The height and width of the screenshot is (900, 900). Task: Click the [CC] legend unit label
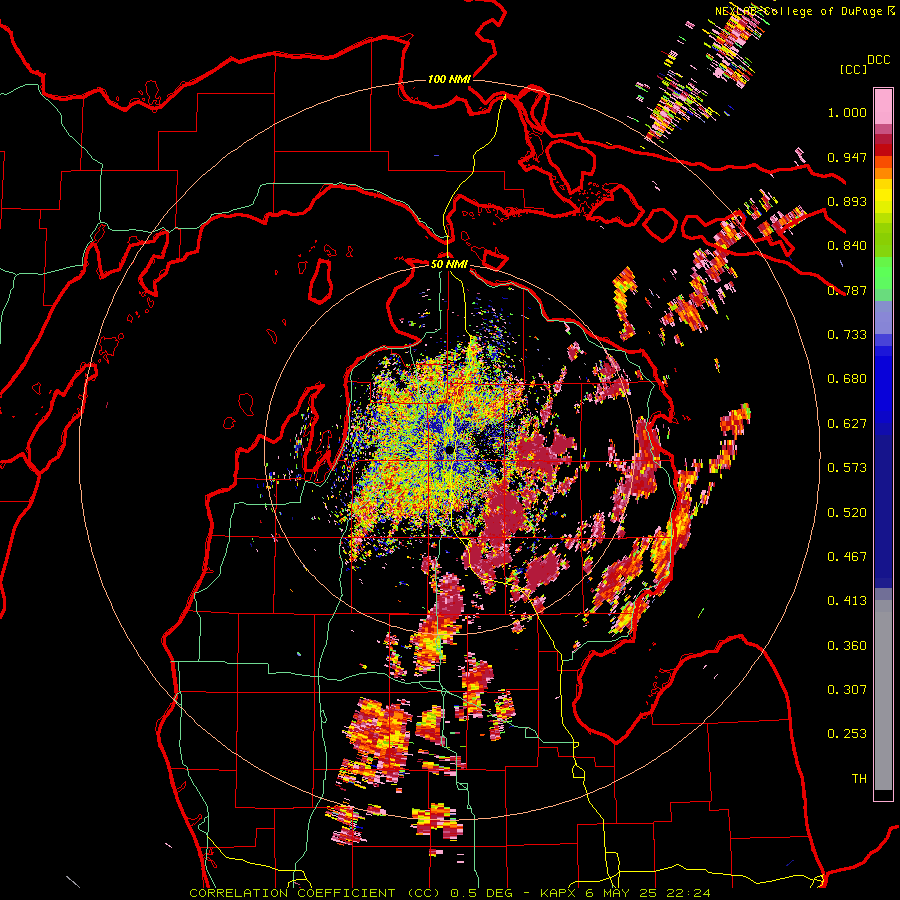(x=853, y=69)
